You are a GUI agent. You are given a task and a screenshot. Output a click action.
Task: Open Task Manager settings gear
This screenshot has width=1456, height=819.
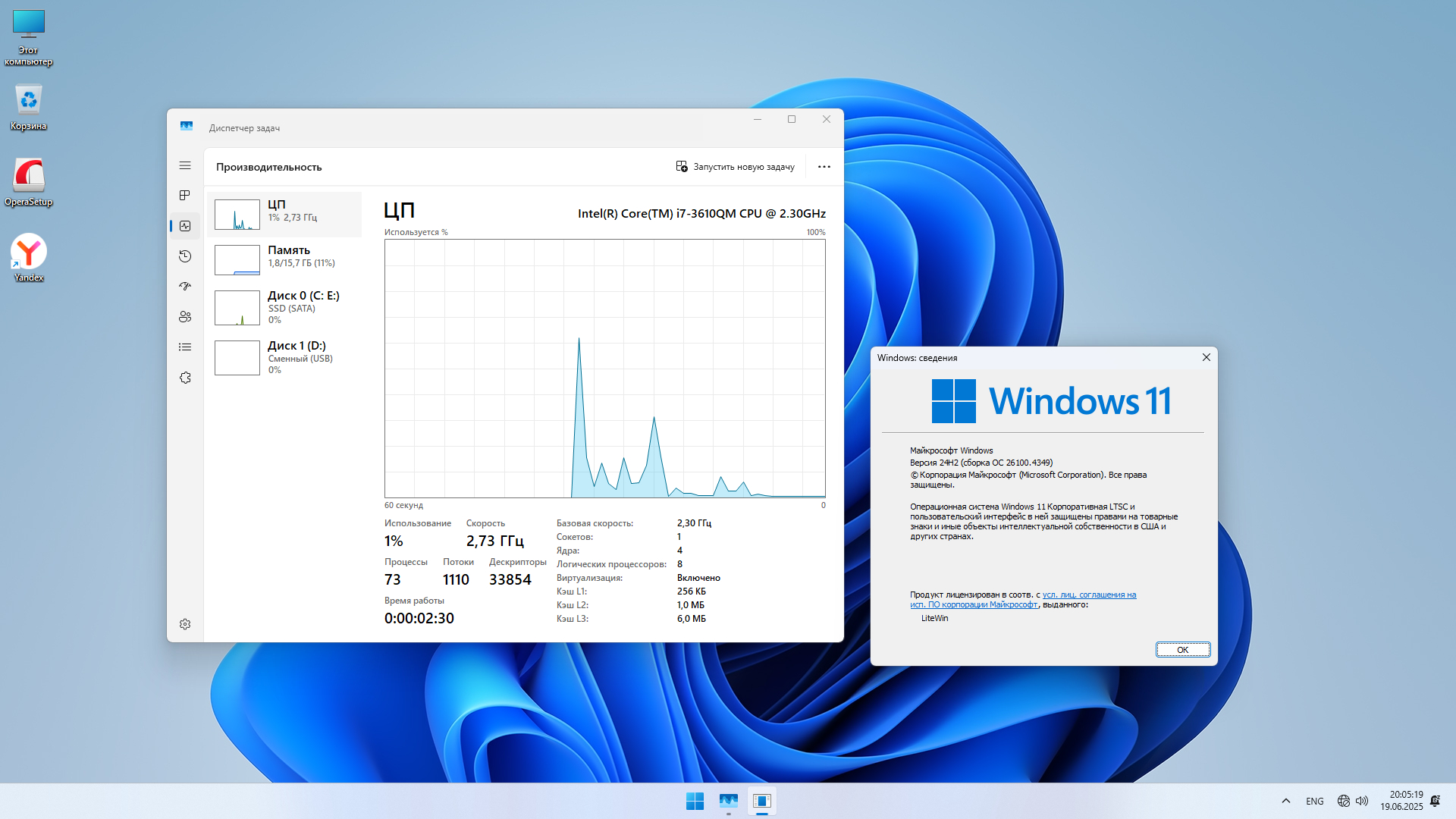[x=185, y=624]
